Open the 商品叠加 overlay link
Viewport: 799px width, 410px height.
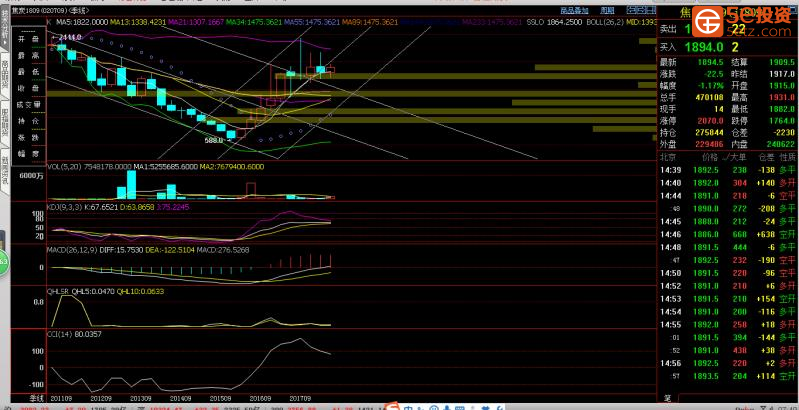click(574, 10)
